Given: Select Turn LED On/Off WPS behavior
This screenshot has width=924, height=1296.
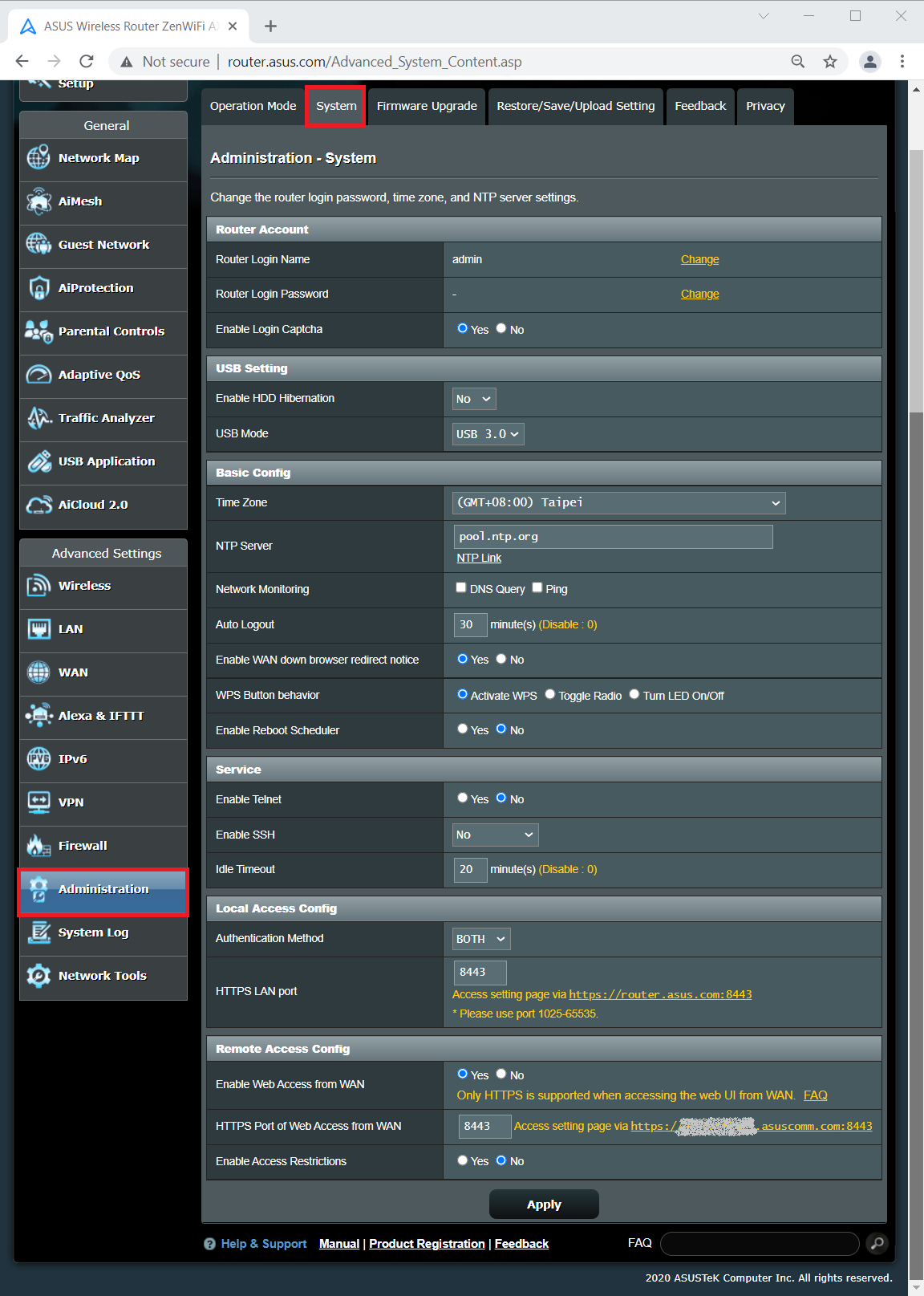Looking at the screenshot, I should 634,694.
